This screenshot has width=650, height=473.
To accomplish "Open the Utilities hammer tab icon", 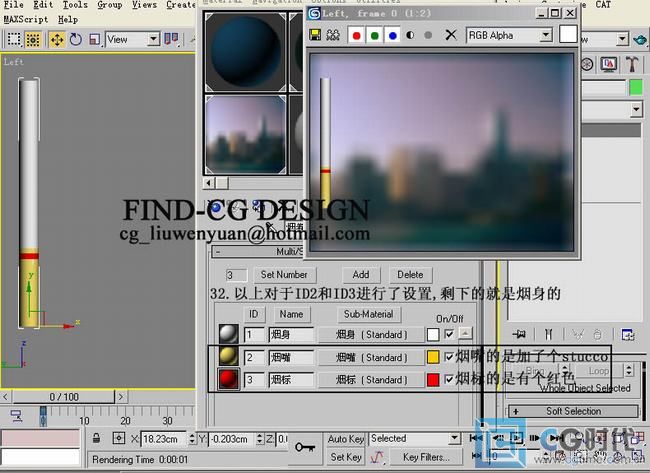I will coord(631,64).
